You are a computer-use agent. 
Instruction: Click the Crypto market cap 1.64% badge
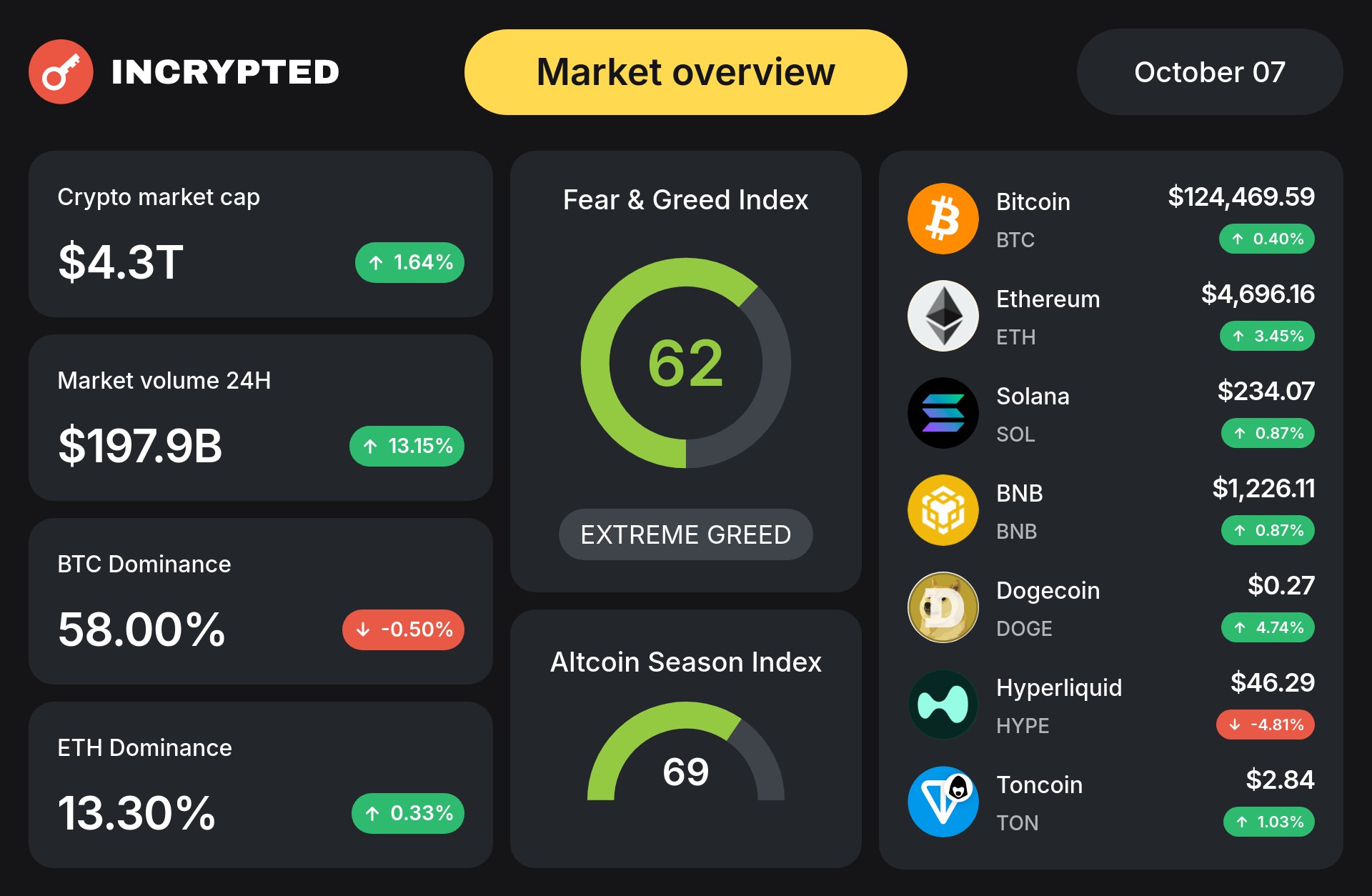(409, 262)
